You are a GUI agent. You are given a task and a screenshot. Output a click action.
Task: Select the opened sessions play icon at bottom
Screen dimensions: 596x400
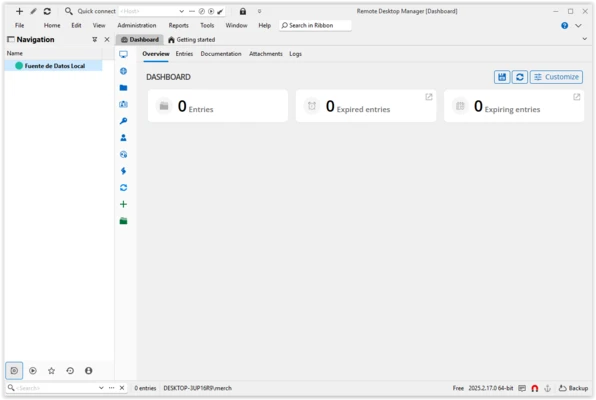click(33, 371)
